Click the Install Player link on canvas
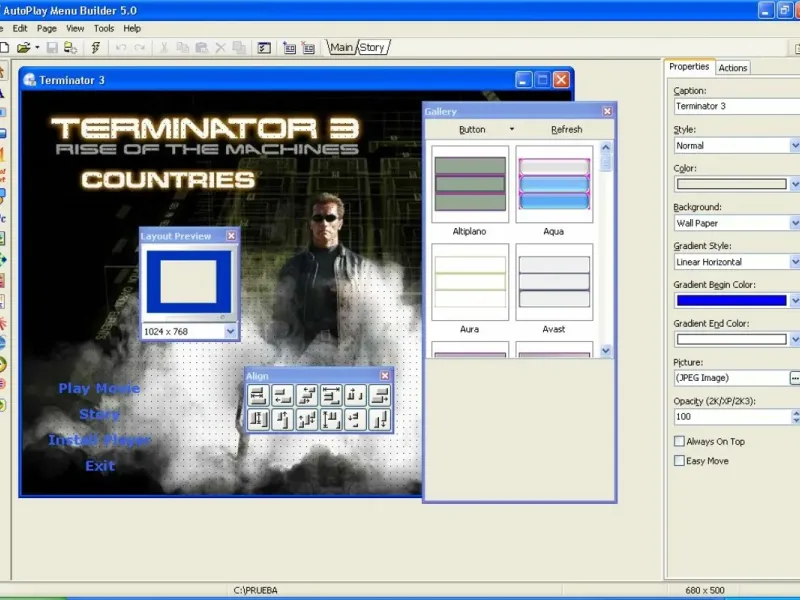 pos(99,440)
